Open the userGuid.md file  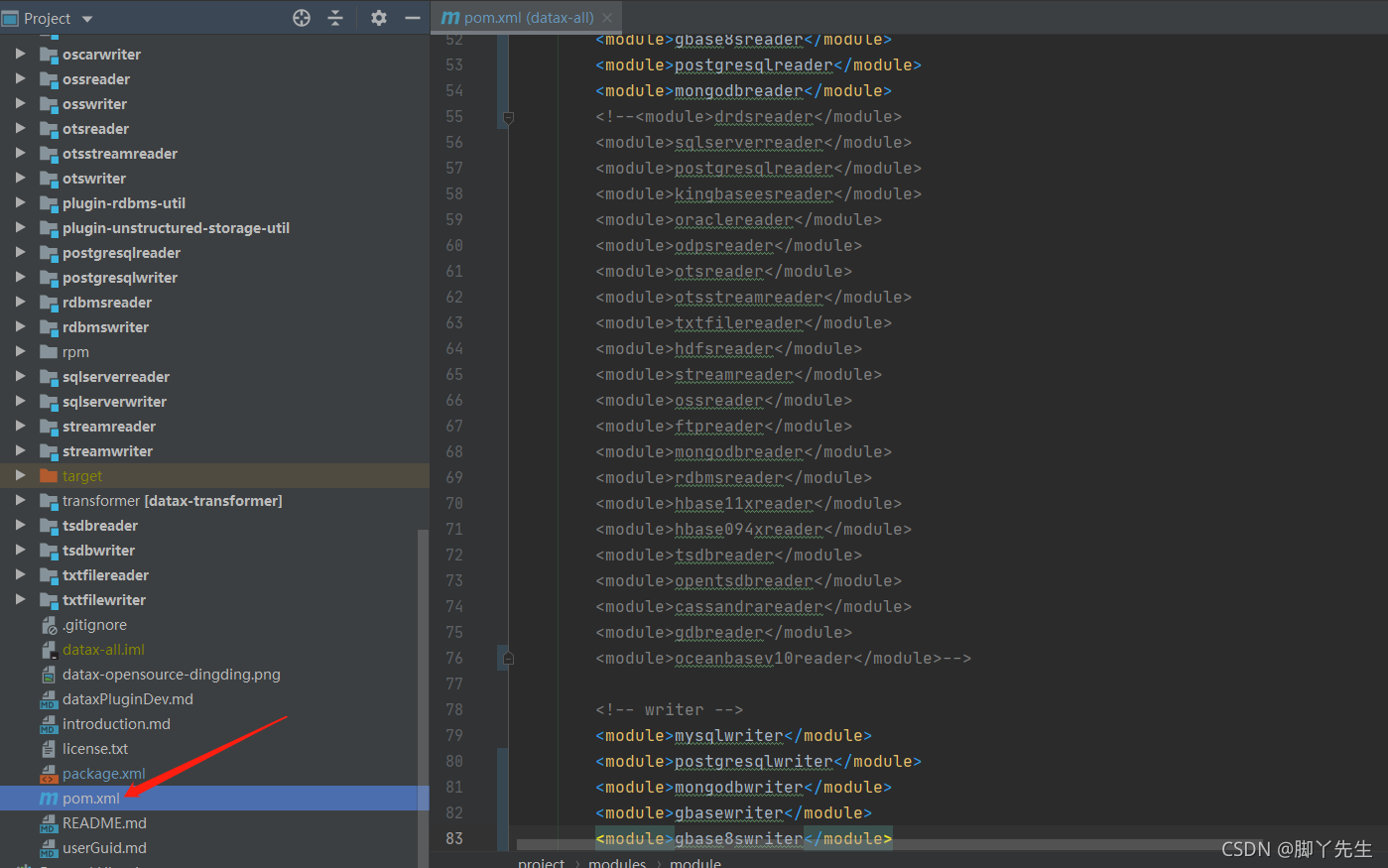pos(104,848)
